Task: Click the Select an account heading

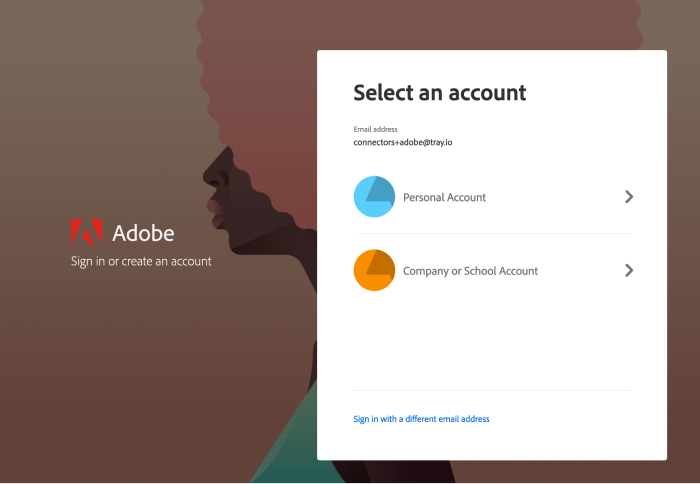Action: click(x=439, y=93)
